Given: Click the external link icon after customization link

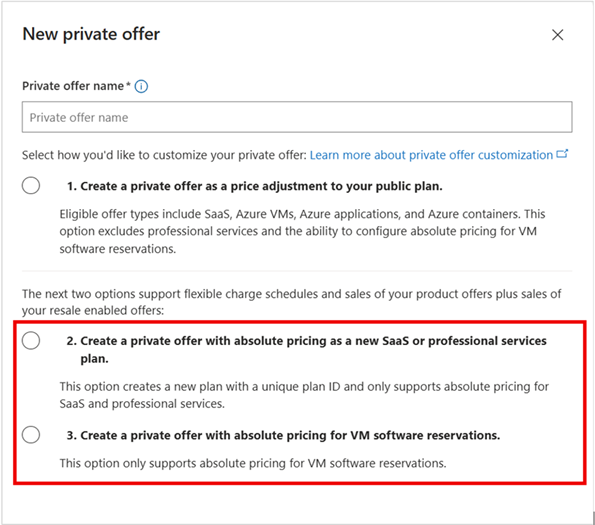Looking at the screenshot, I should 562,154.
